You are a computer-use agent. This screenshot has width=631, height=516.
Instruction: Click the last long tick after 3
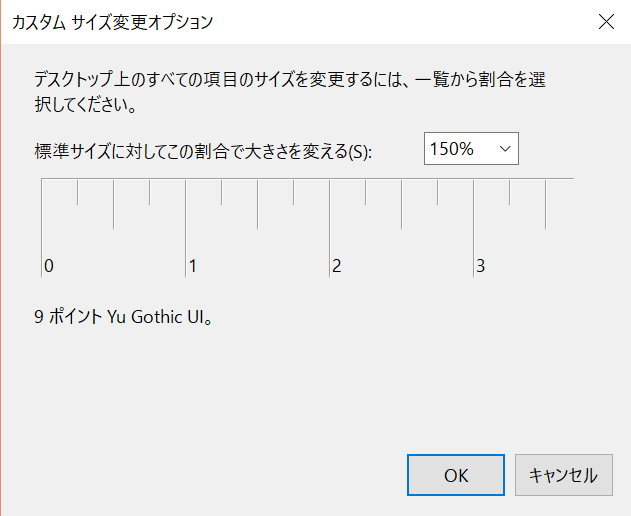click(546, 203)
